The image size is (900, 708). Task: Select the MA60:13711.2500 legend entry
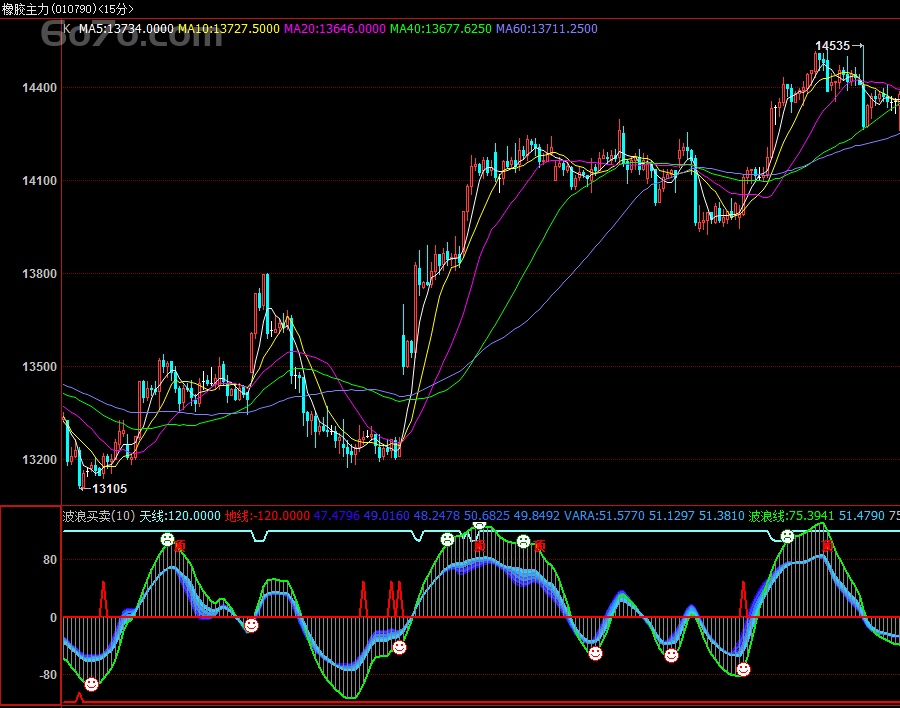coord(547,29)
